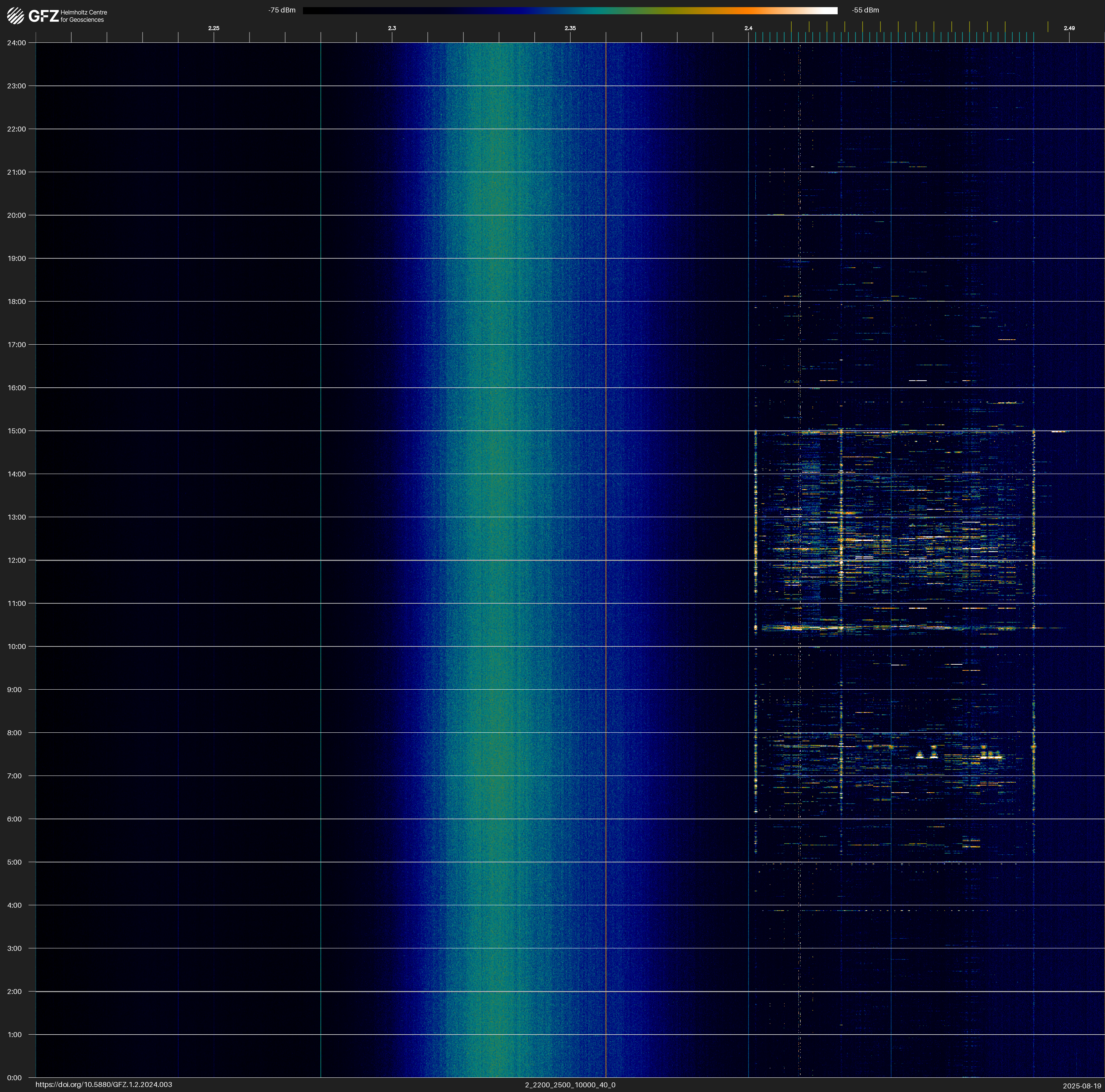Select the 2.25 frequency axis label
The image size is (1105, 1092).
tap(213, 28)
